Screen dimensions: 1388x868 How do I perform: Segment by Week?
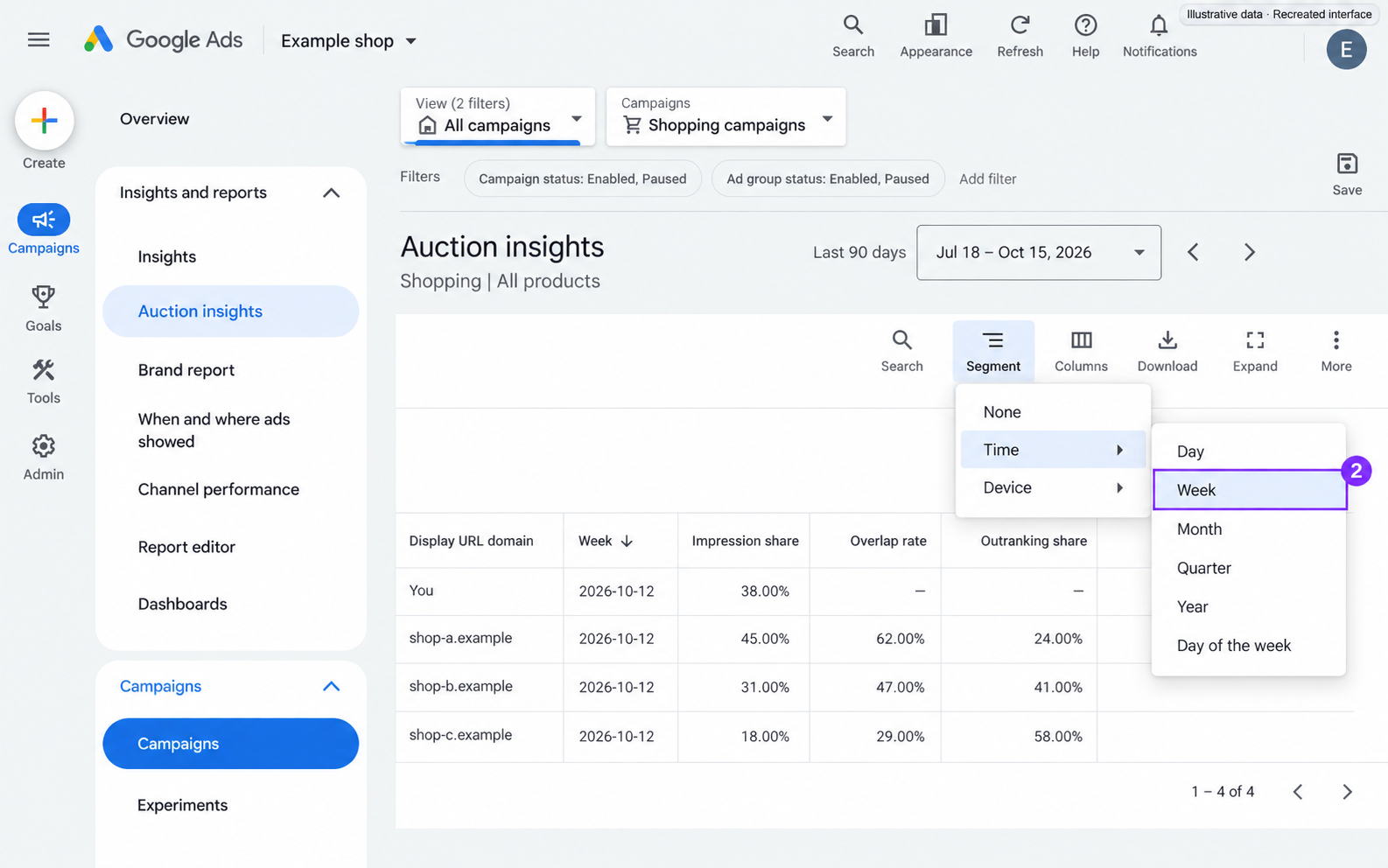pyautogui.click(x=1250, y=490)
